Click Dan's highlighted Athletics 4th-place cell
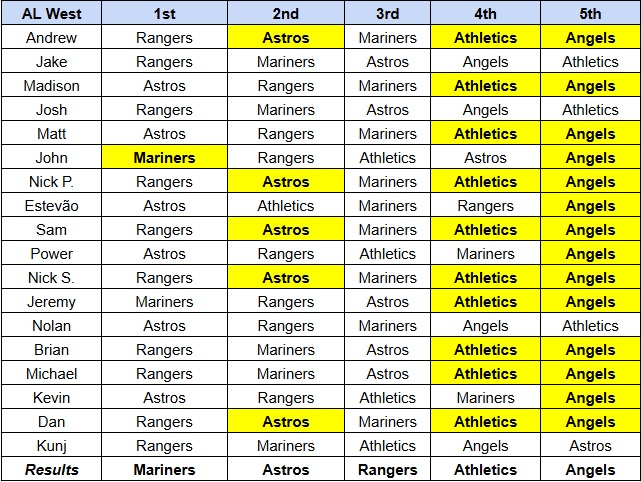 485,422
